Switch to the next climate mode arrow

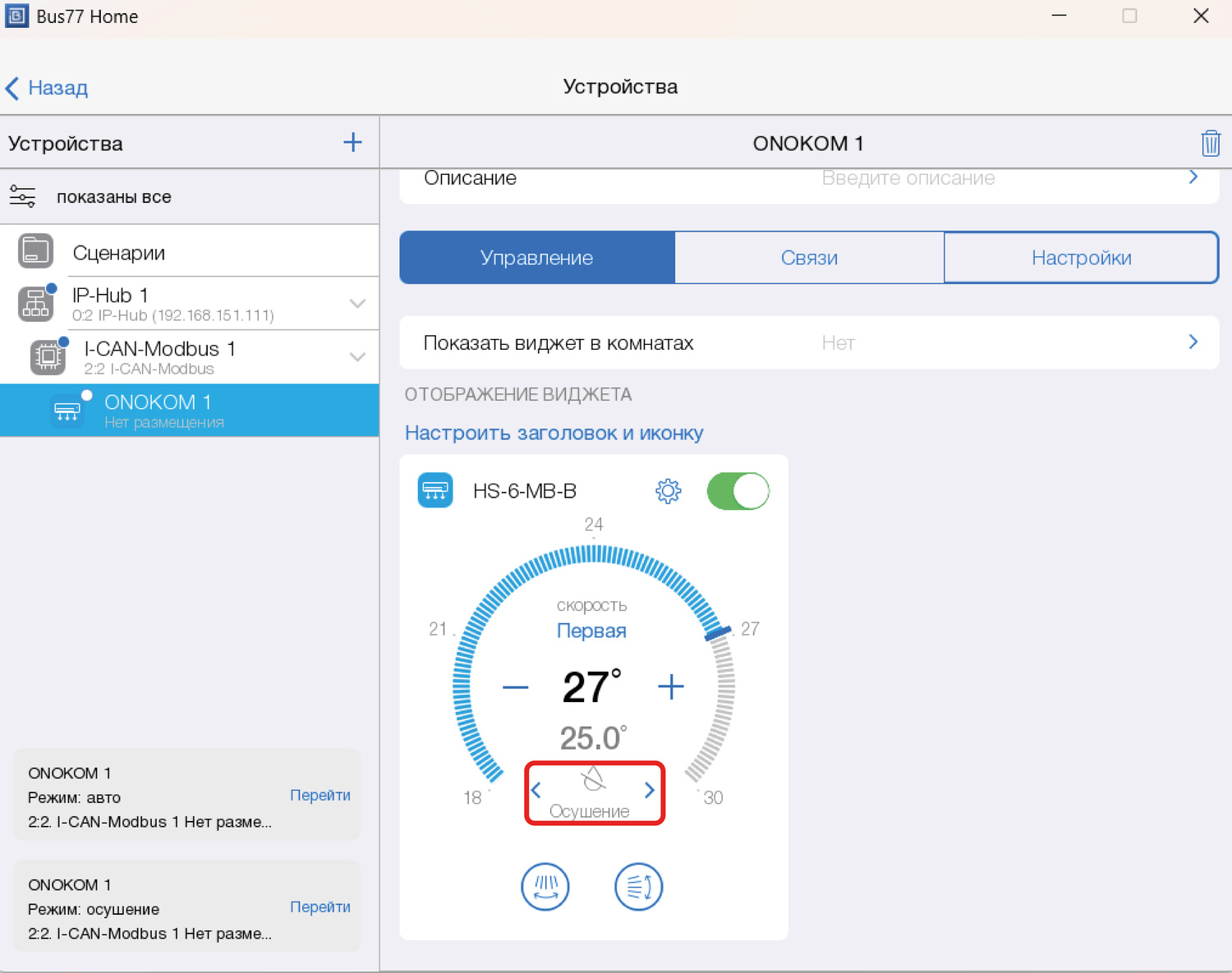click(x=649, y=791)
